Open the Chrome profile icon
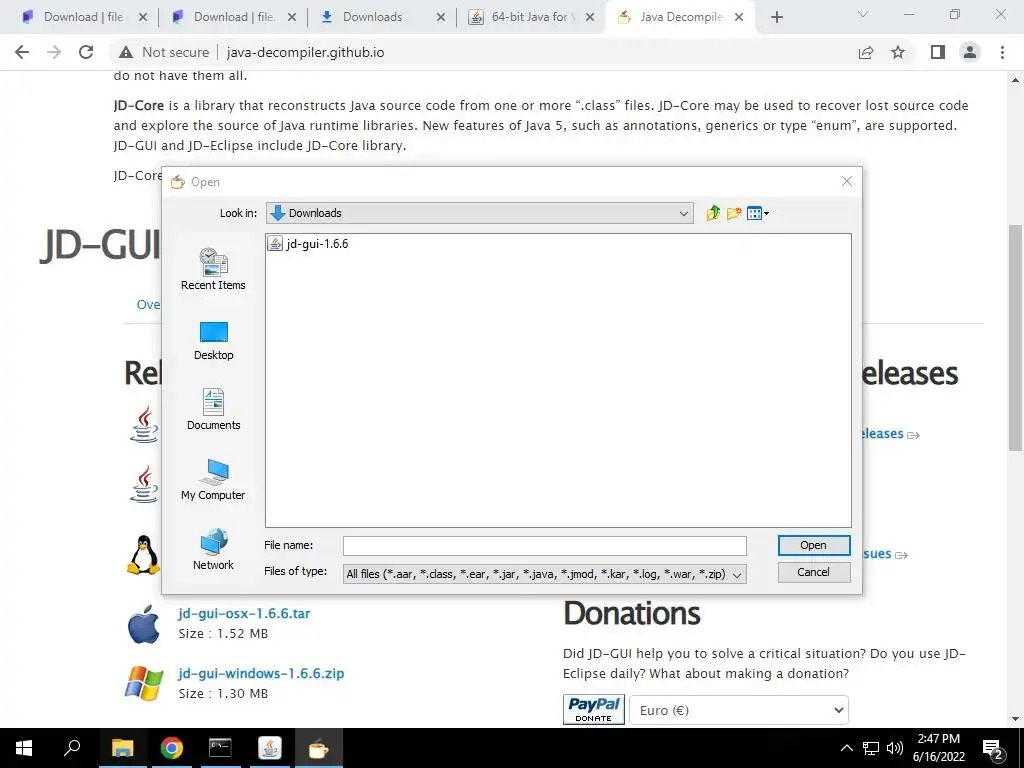This screenshot has height=768, width=1024. coord(970,52)
